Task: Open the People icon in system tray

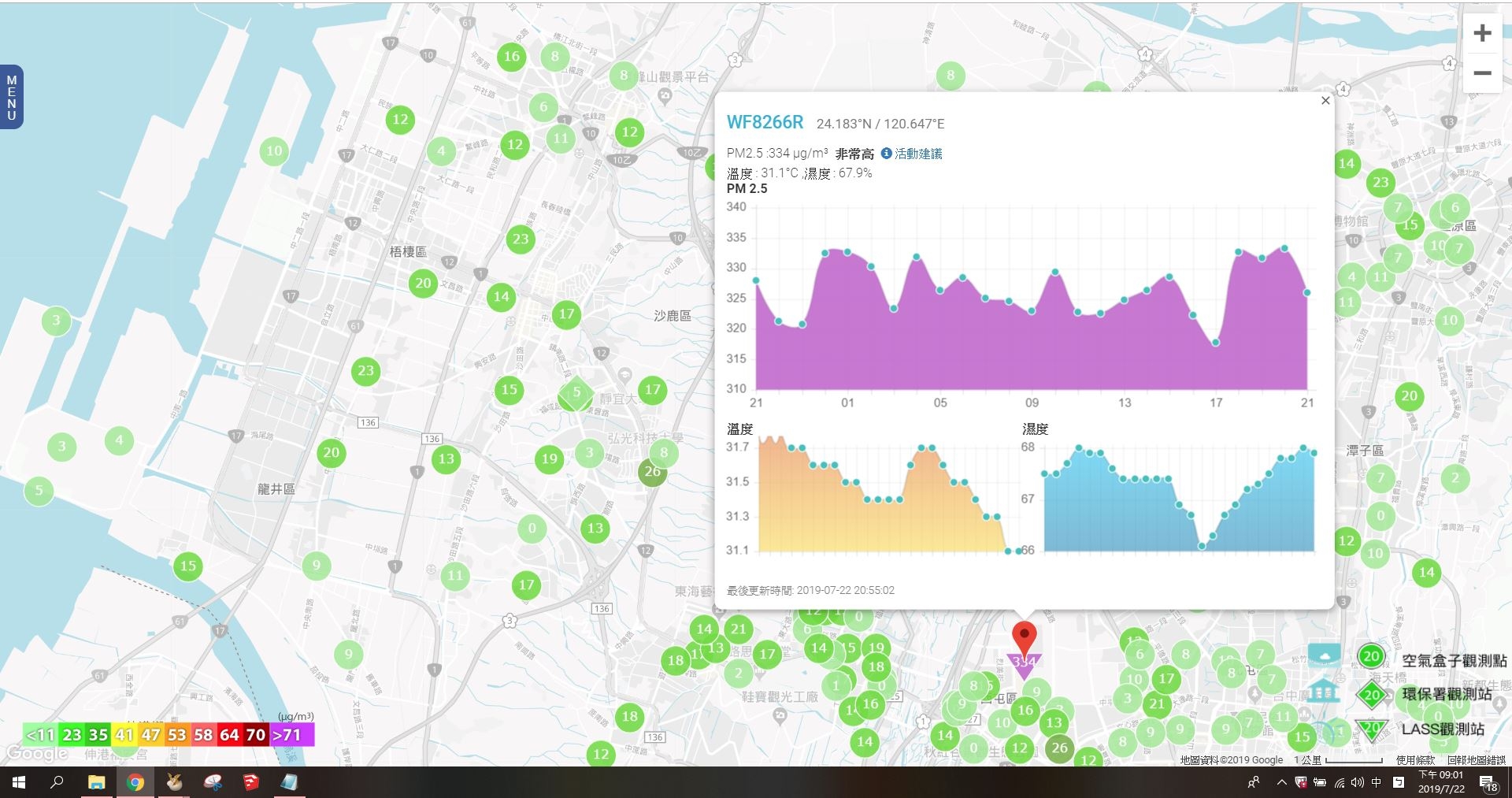Action: pyautogui.click(x=1254, y=782)
